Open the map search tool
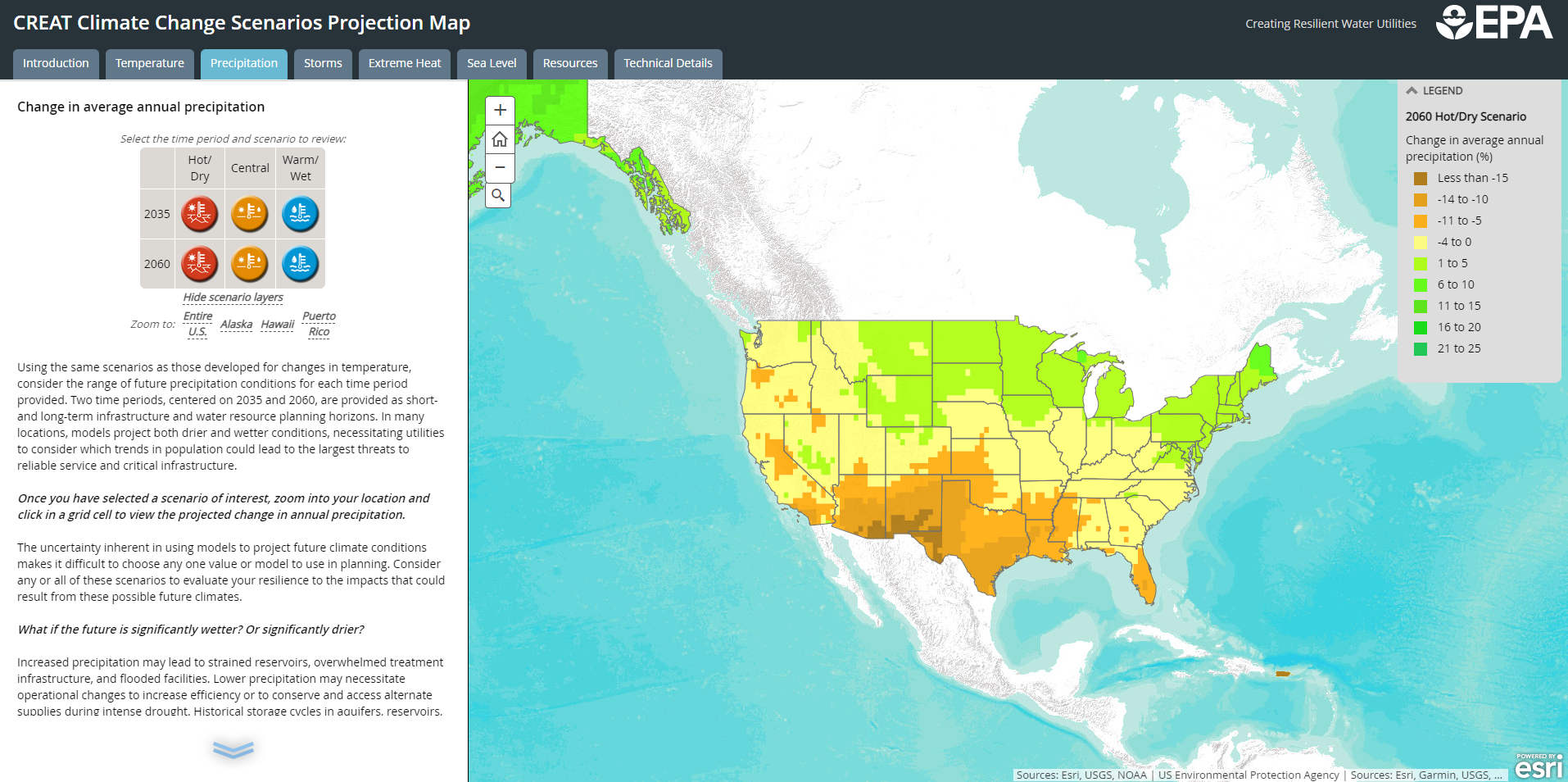Image resolution: width=1568 pixels, height=782 pixels. pos(498,196)
